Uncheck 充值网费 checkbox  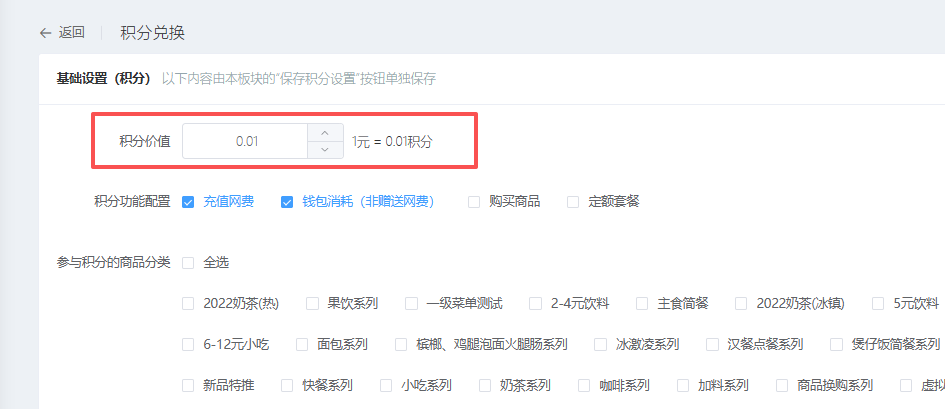click(188, 202)
